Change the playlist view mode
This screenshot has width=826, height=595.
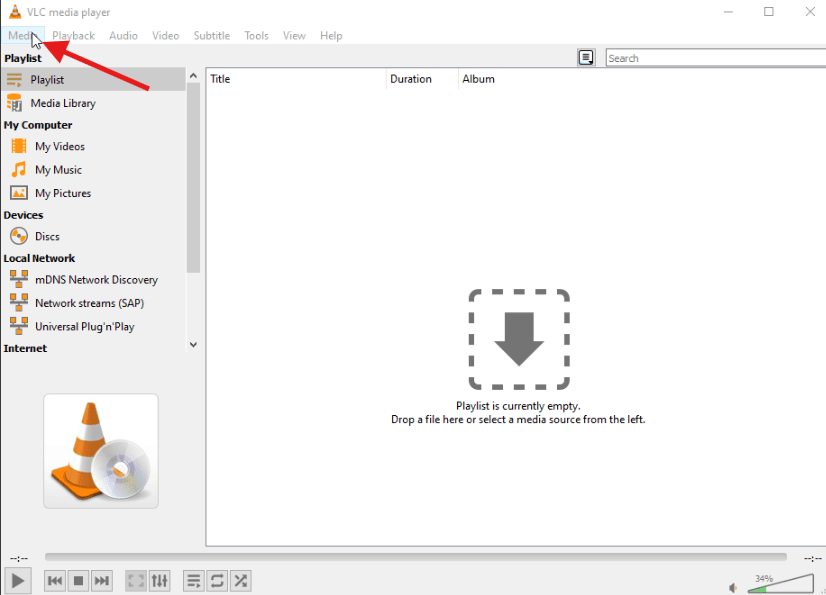pyautogui.click(x=586, y=57)
